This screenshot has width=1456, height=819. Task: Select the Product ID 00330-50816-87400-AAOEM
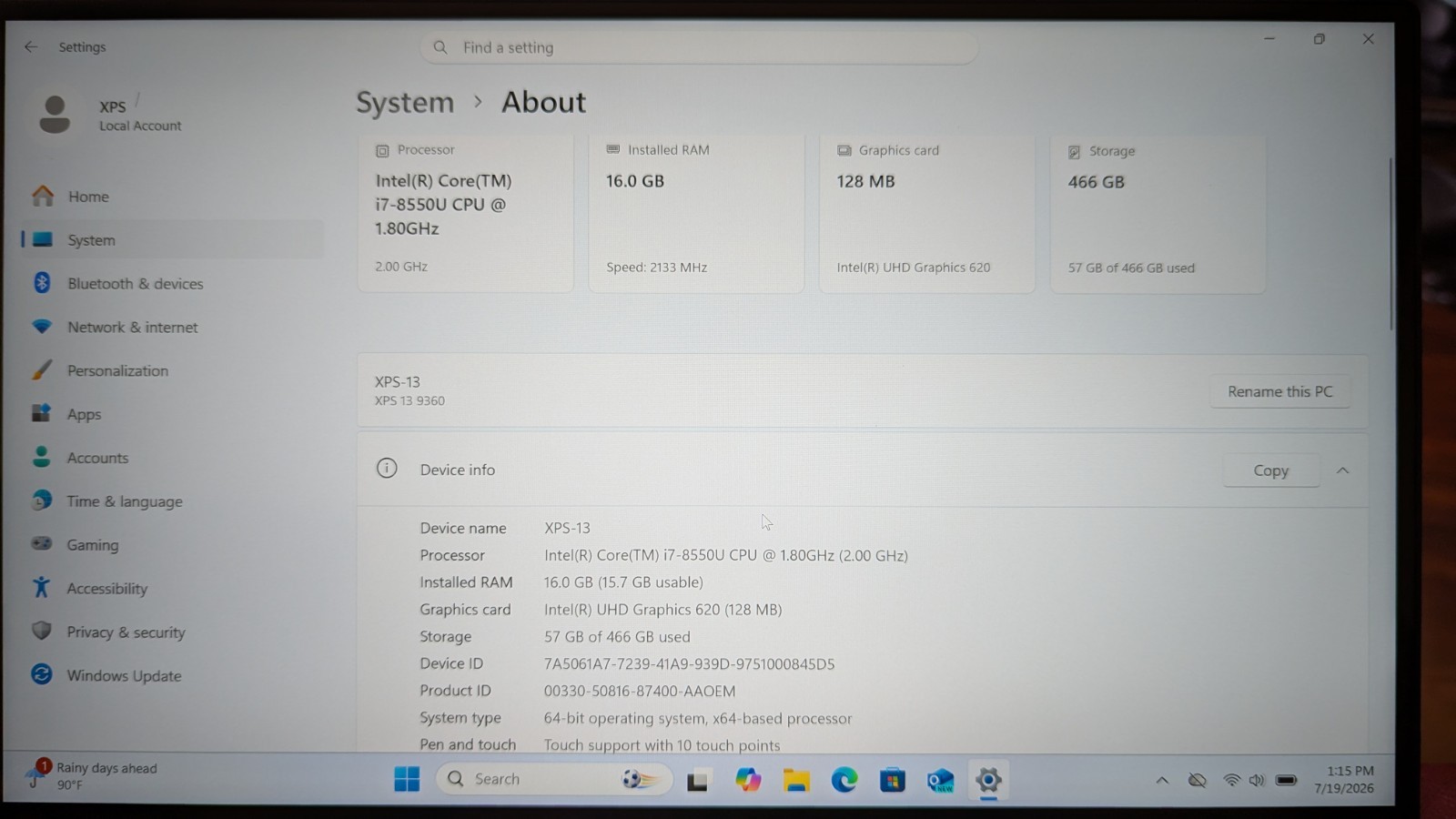(x=640, y=691)
